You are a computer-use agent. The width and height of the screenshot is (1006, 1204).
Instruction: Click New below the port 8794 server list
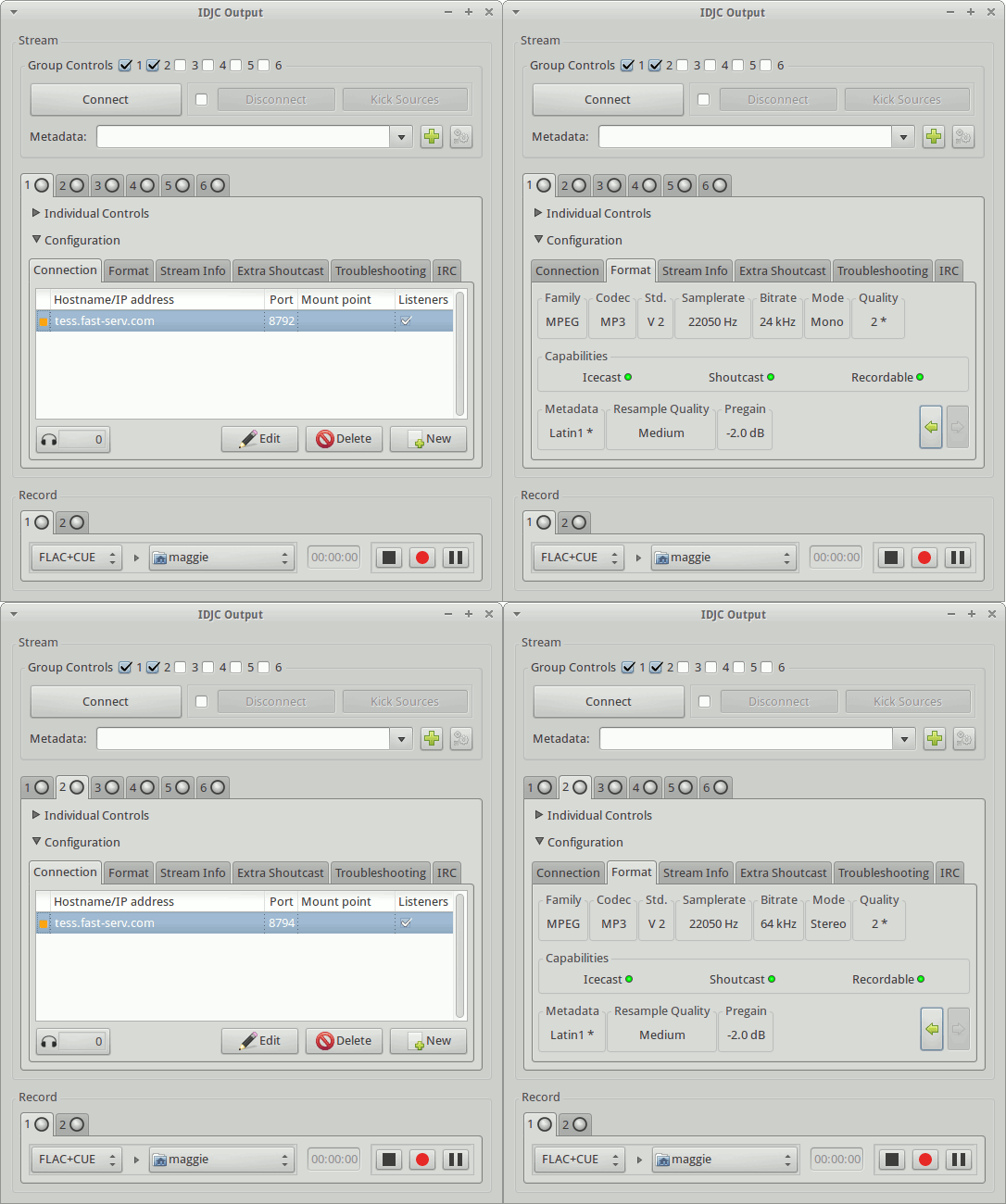[x=429, y=1041]
